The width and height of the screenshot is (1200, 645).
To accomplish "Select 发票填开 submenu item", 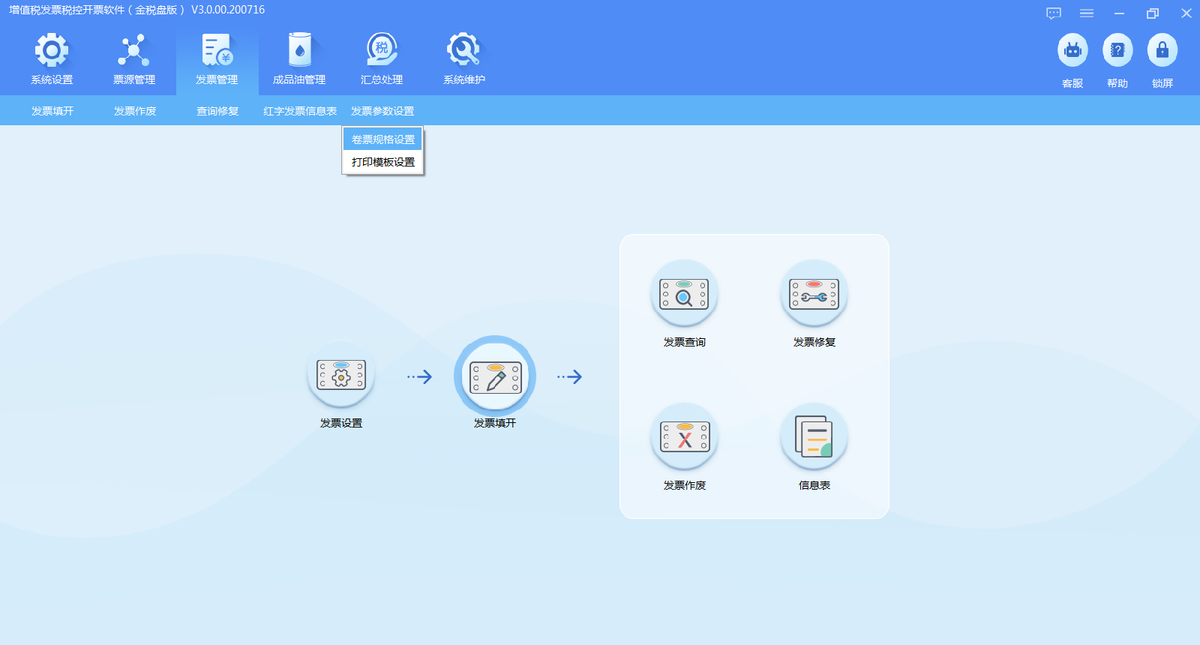I will click(x=52, y=111).
